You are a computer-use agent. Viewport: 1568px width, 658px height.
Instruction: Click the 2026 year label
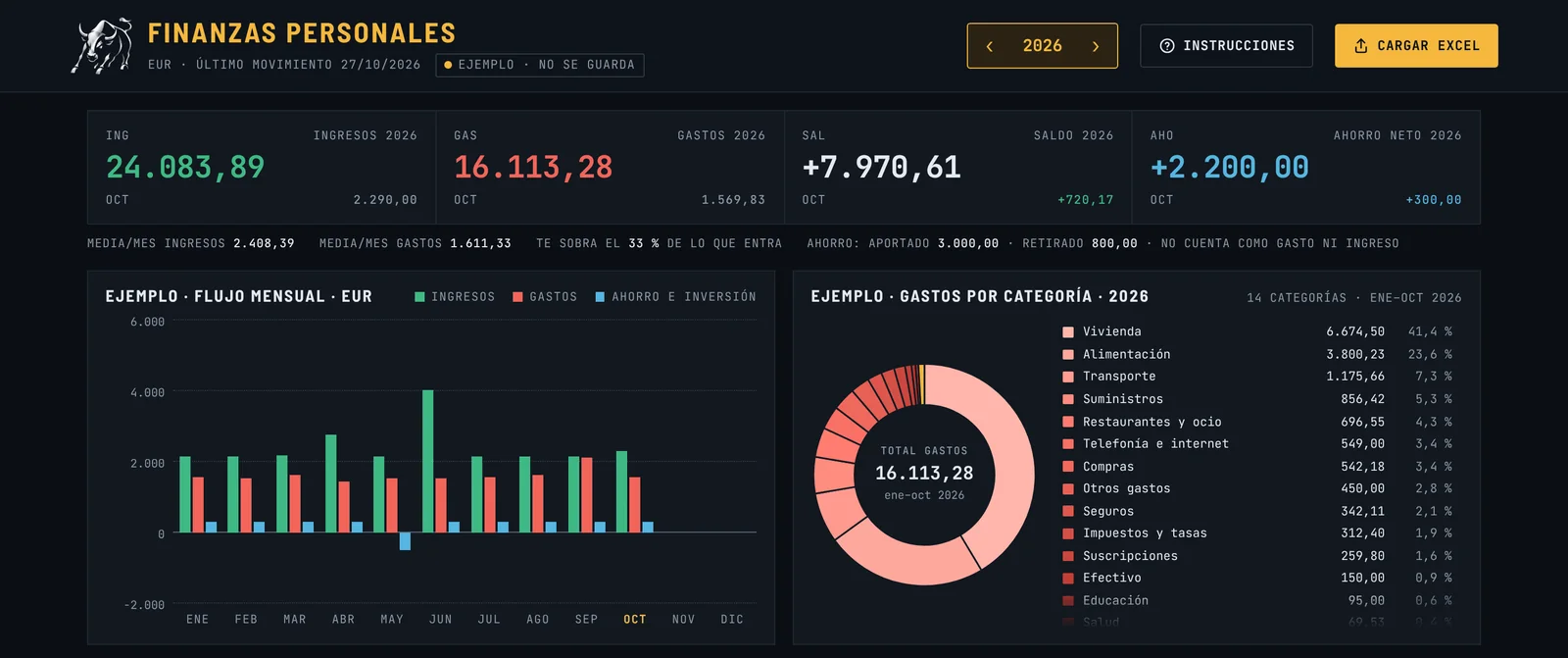pos(1043,46)
